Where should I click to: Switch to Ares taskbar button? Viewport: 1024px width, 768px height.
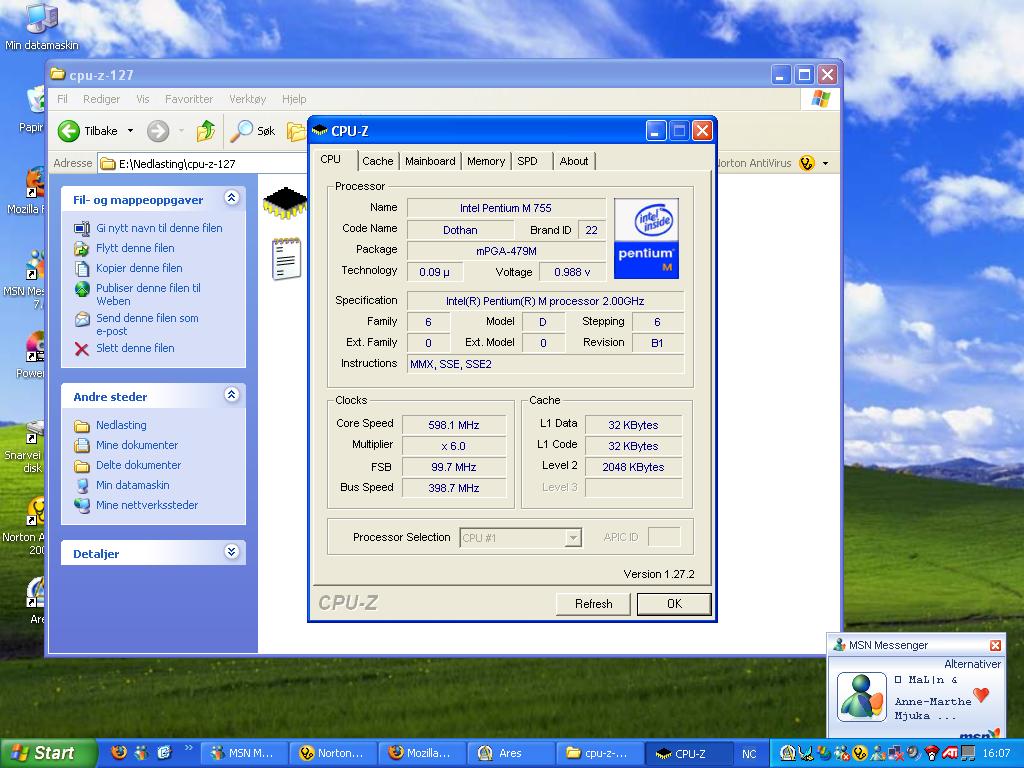[509, 754]
